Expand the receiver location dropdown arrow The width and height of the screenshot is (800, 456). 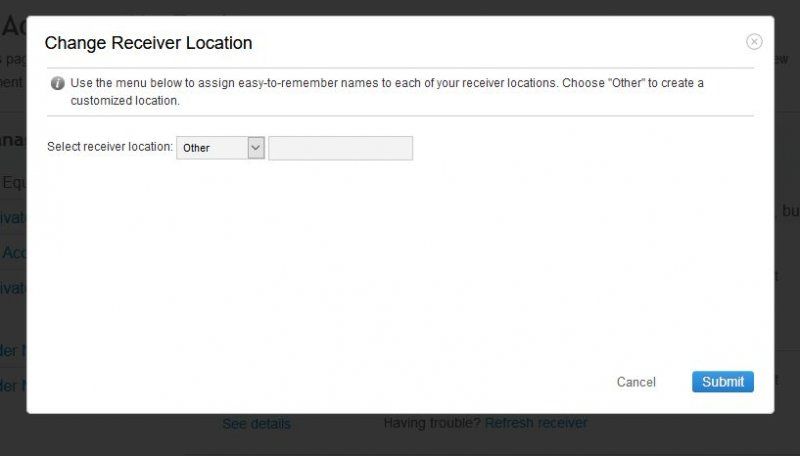[255, 148]
